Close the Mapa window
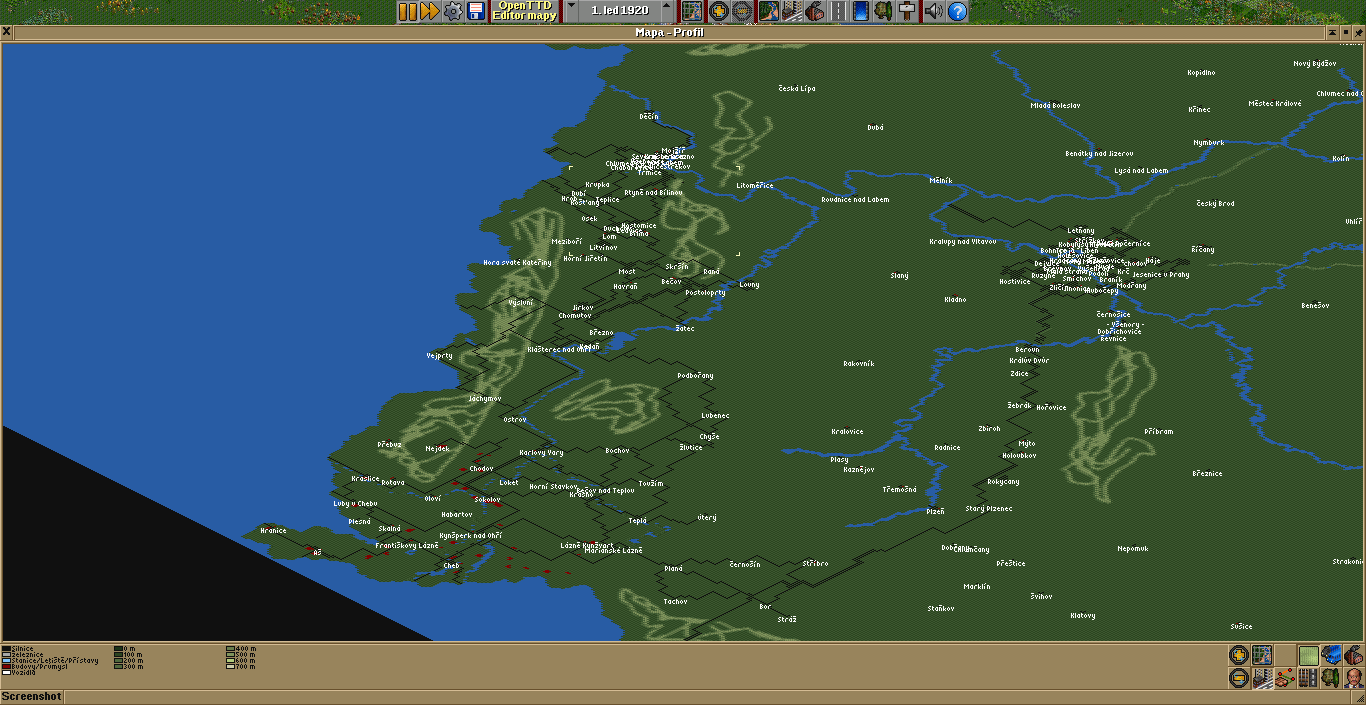Screen dimensions: 1366x705 click(x=6, y=32)
